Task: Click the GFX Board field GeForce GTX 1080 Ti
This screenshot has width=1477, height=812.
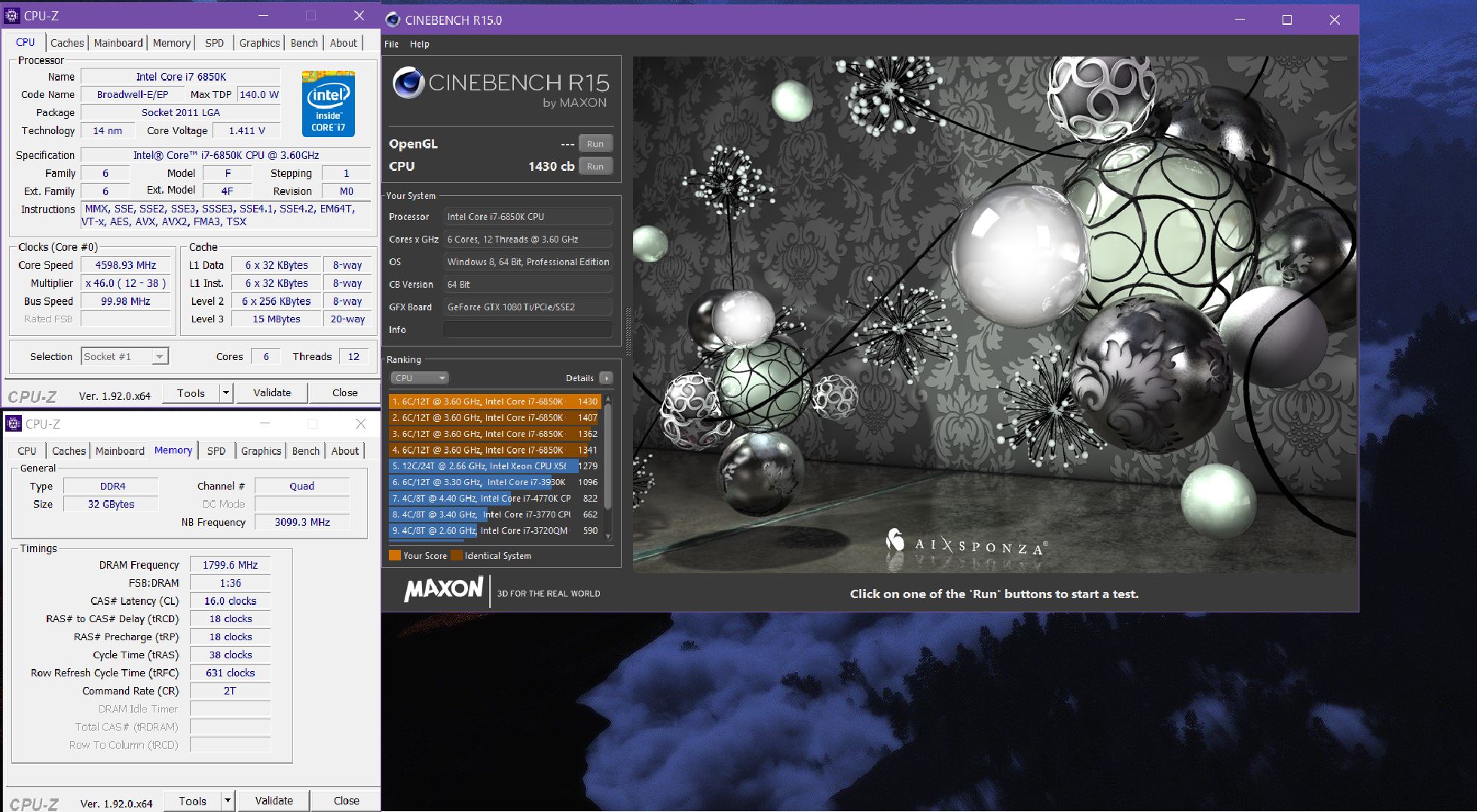Action: coord(527,307)
